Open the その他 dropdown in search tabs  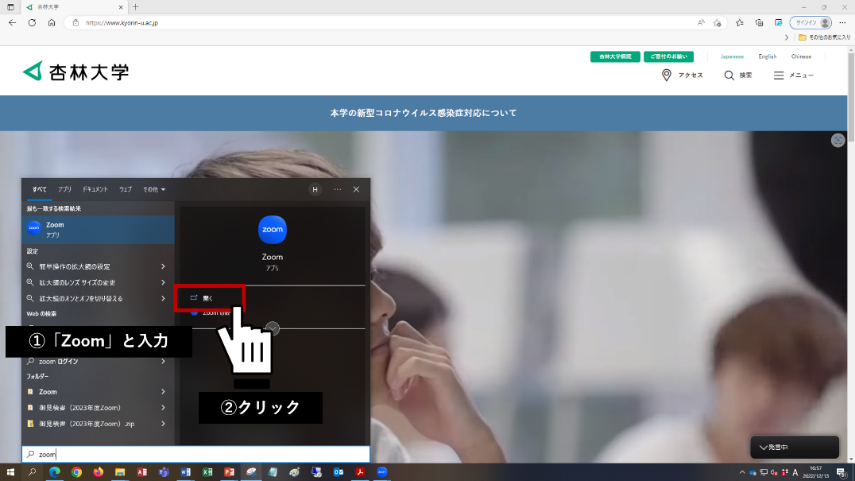coord(153,189)
